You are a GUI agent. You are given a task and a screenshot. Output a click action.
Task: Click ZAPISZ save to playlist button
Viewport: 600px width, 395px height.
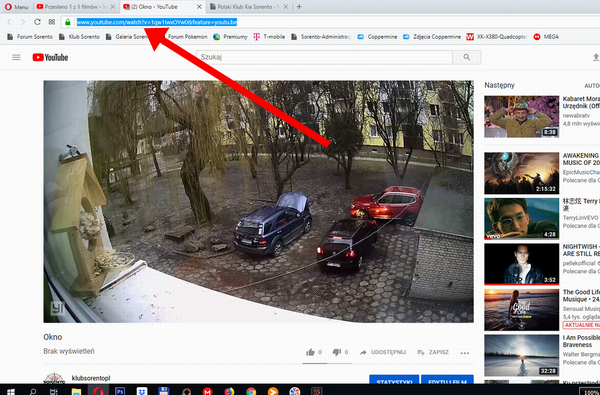[x=433, y=352]
